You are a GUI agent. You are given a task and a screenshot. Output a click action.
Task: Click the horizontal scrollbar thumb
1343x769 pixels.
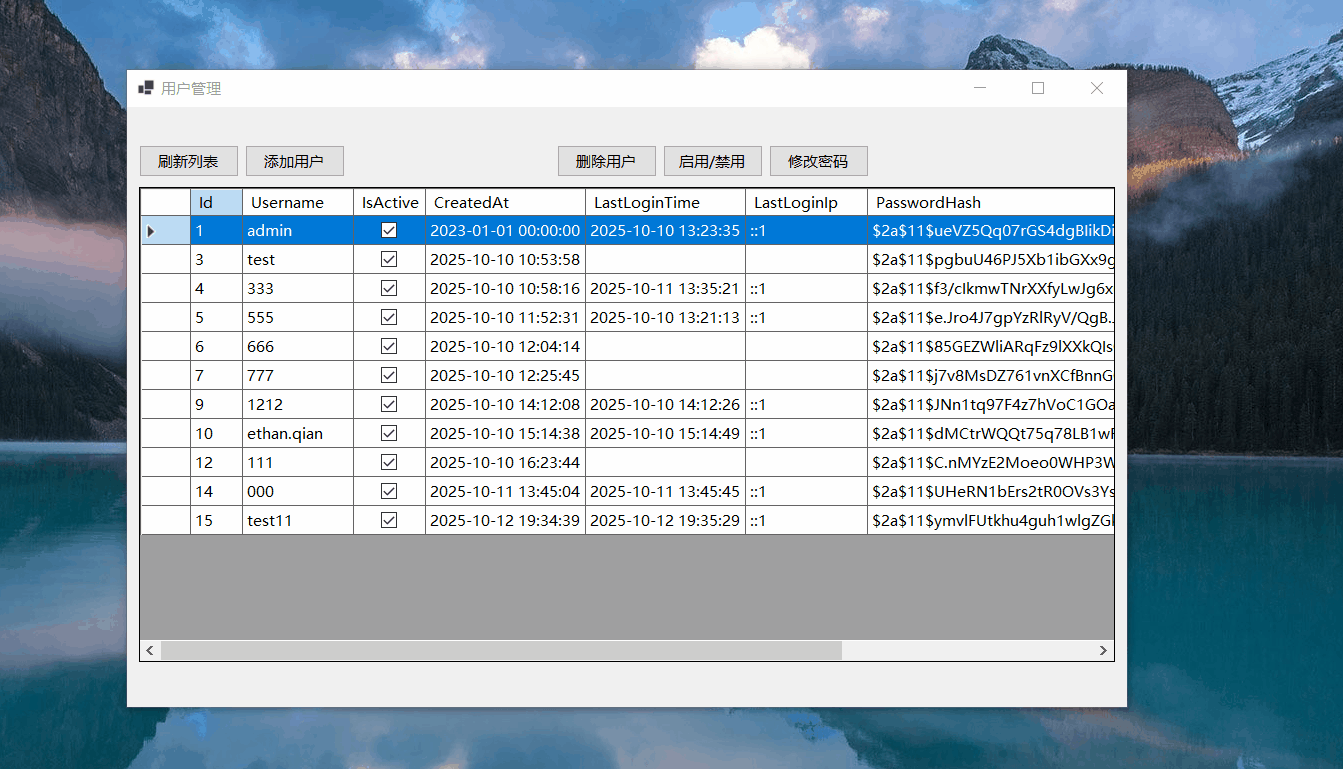point(501,650)
